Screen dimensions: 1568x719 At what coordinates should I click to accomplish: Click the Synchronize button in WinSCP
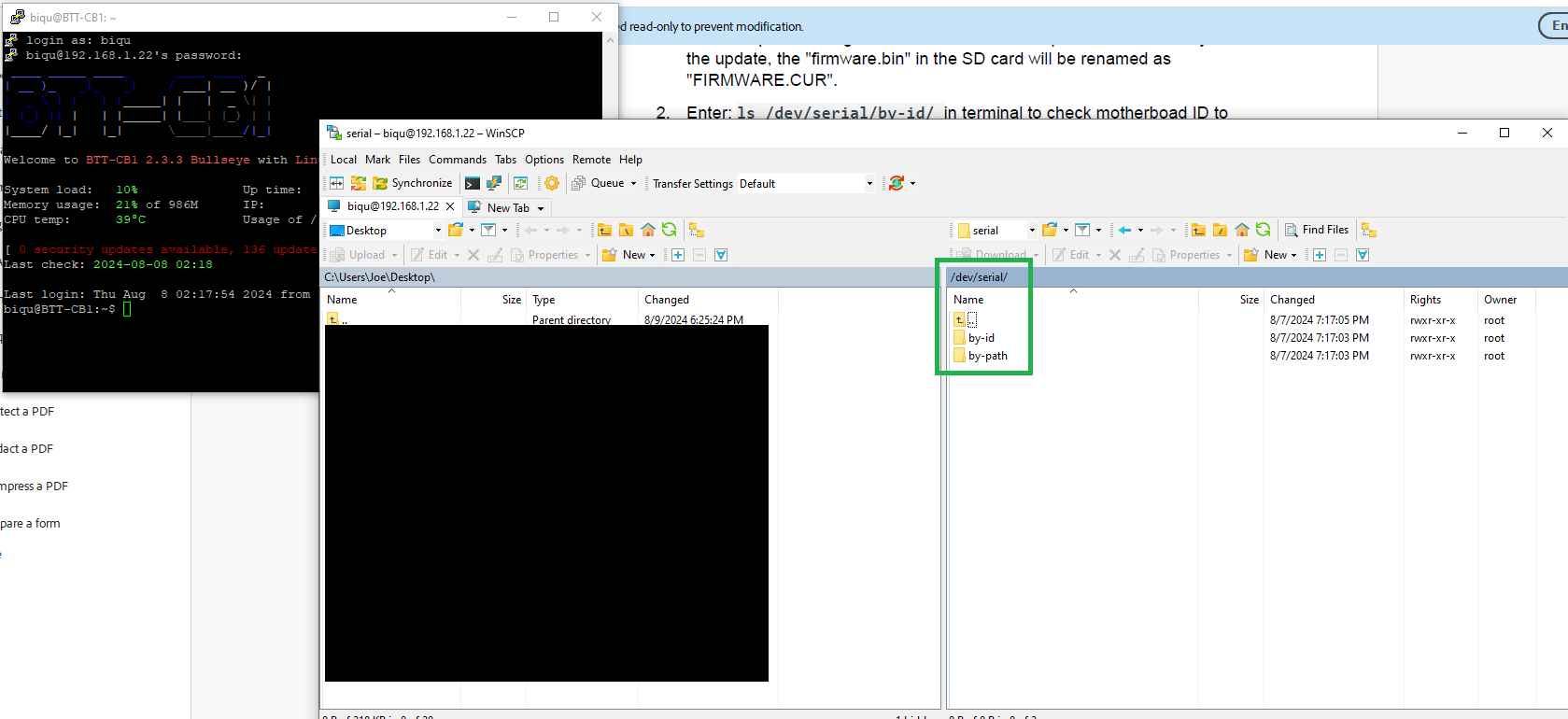click(413, 183)
